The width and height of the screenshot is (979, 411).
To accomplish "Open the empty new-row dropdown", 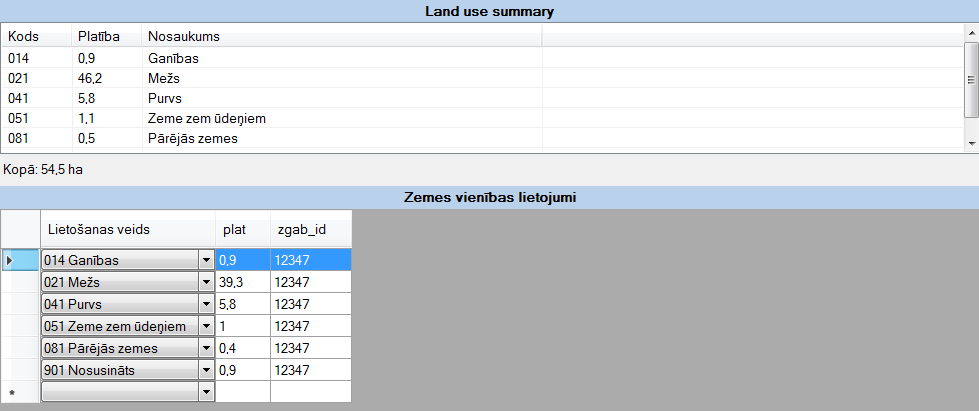I will (x=207, y=393).
